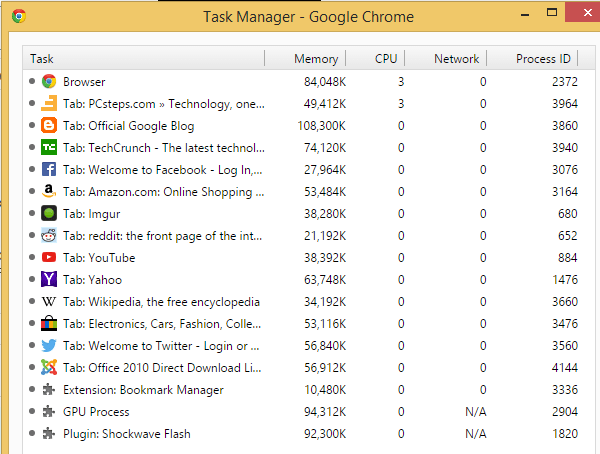This screenshot has width=600, height=454.
Task: Click the 108,300K memory value
Action: point(321,126)
